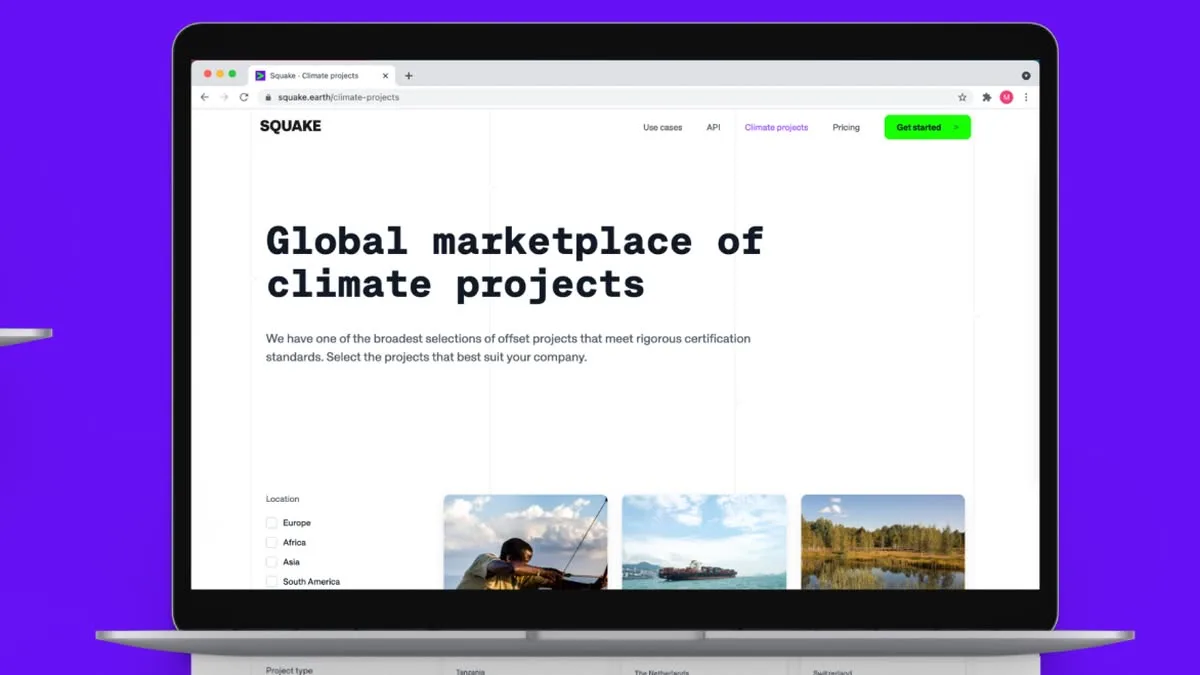
Task: Open the profile avatar M
Action: pos(1006,97)
